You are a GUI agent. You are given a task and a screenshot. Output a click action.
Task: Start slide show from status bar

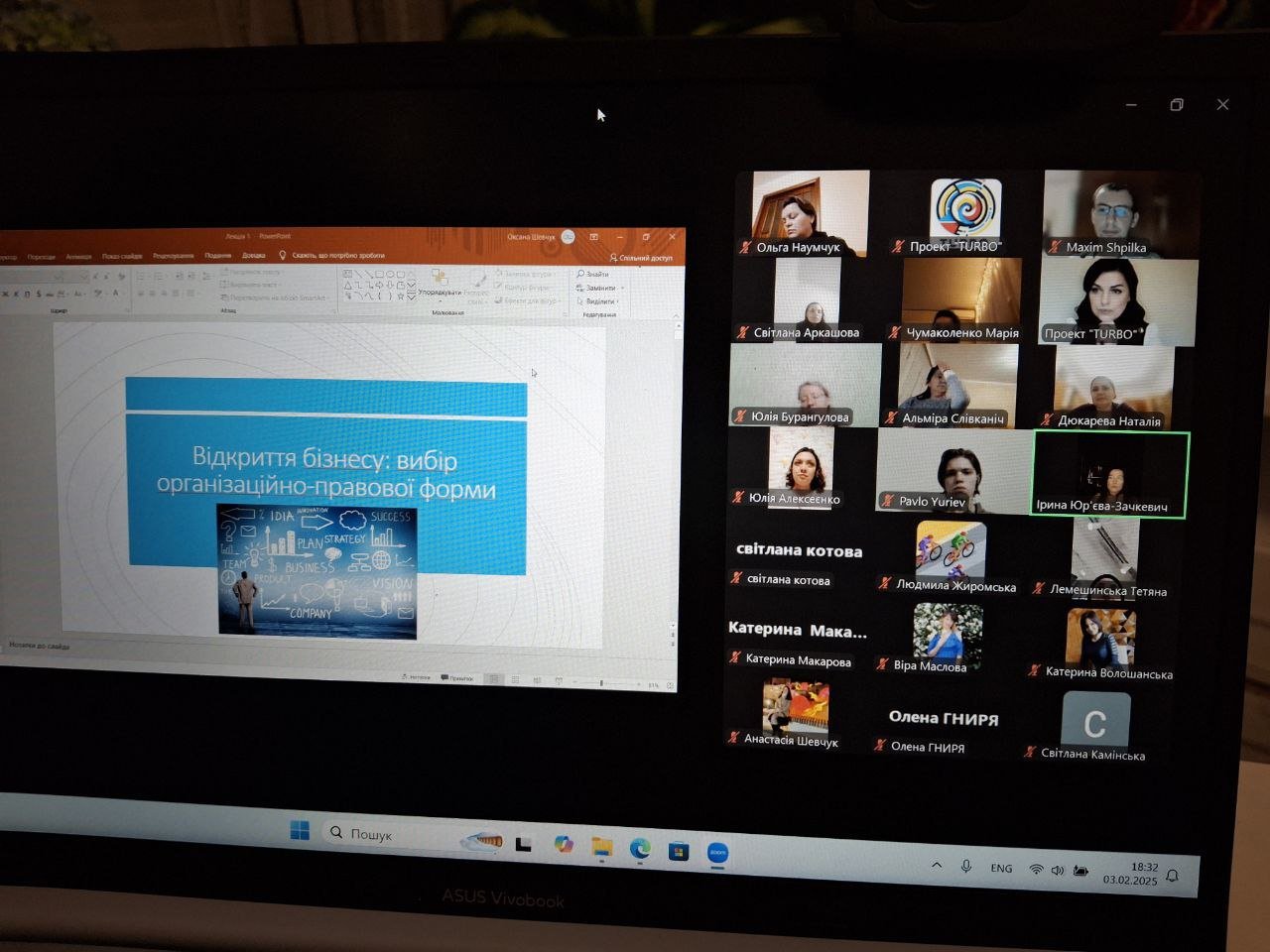pos(559,681)
